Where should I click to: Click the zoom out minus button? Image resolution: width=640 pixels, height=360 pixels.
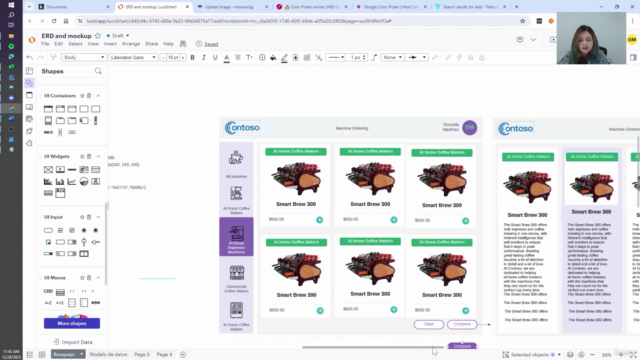tap(592, 355)
